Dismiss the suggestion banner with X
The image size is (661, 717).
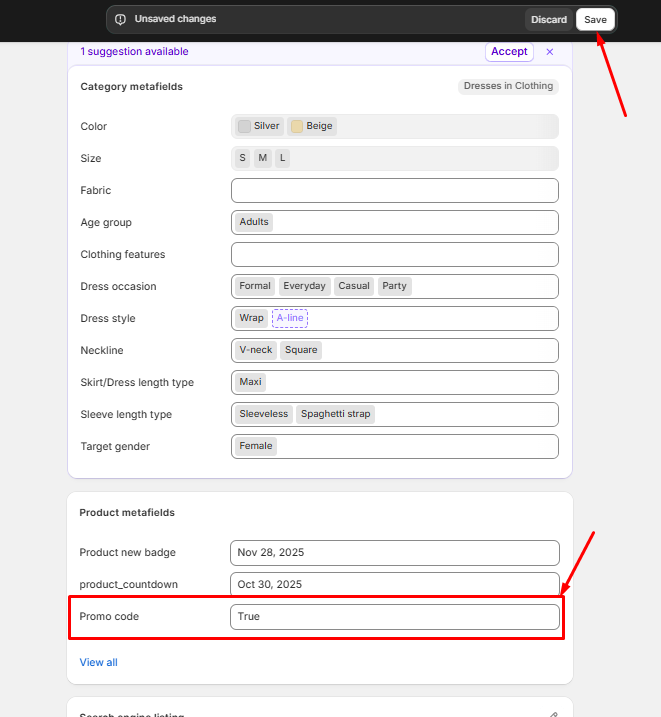tap(550, 52)
